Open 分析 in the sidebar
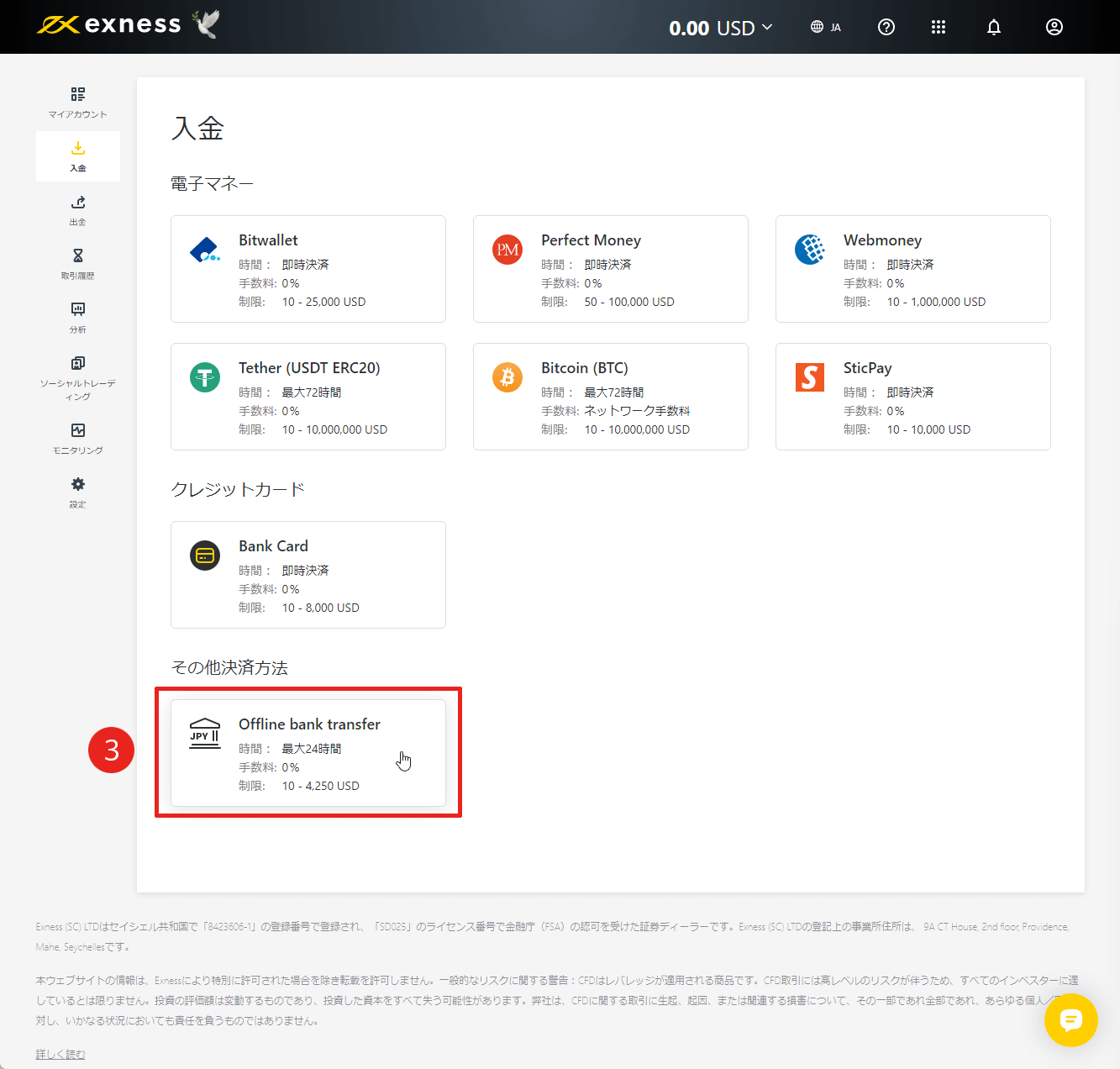 78,318
